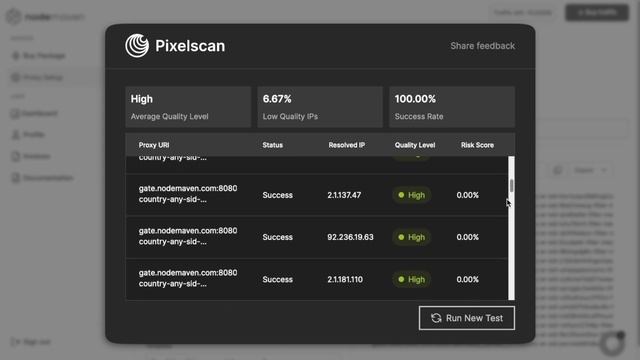Click the resolved IP 2.1.137.47
This screenshot has width=640, height=360.
344,195
